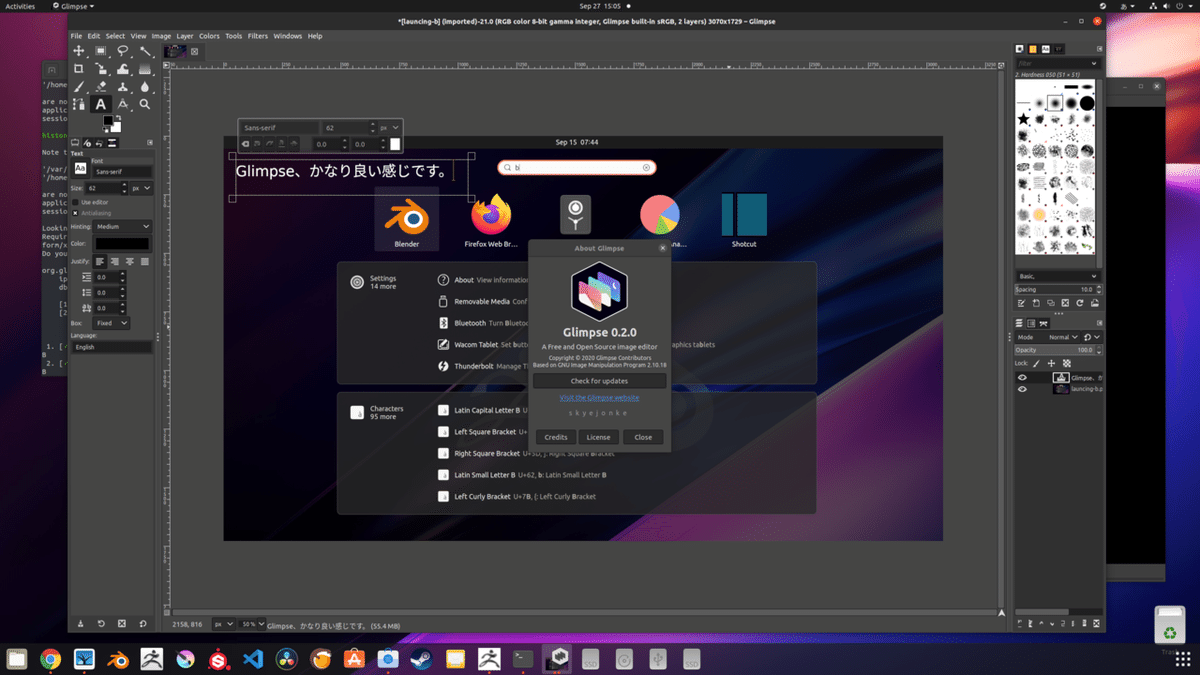The height and width of the screenshot is (675, 1200).
Task: Hide the launcing-b layer with its eye toggle
Action: 1022,389
